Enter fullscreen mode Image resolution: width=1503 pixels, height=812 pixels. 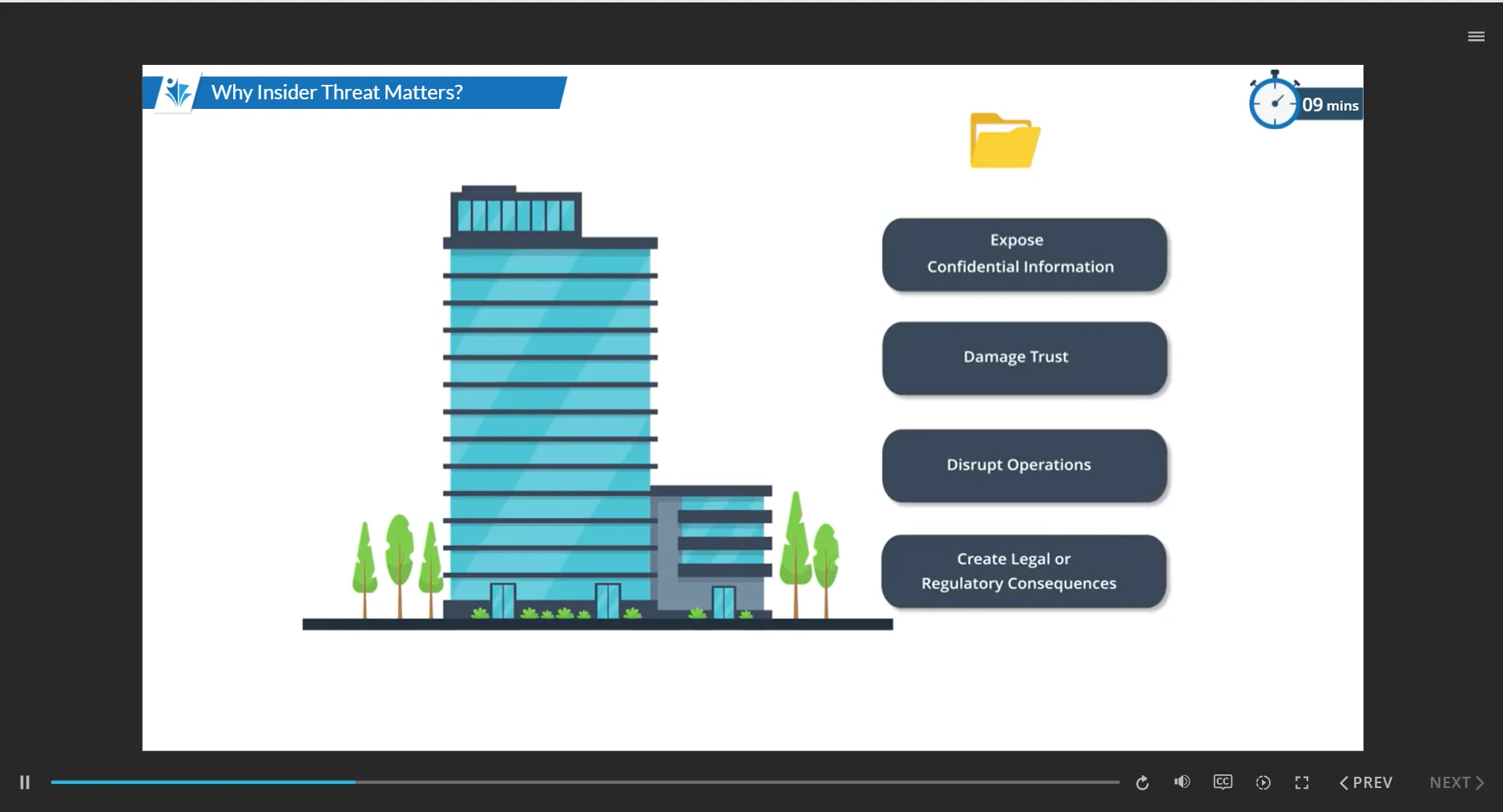click(1302, 782)
